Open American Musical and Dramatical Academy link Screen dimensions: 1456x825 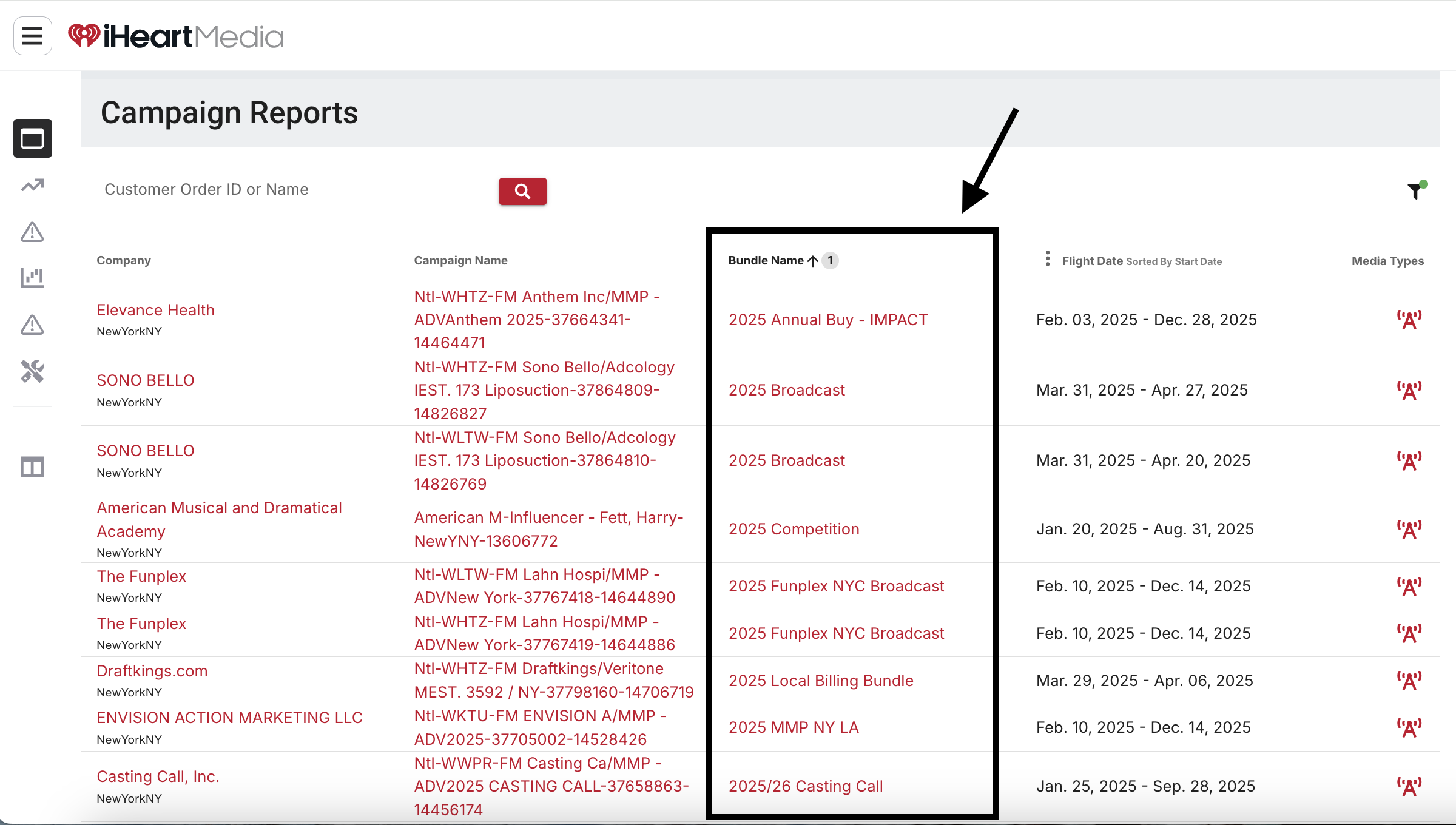(220, 520)
